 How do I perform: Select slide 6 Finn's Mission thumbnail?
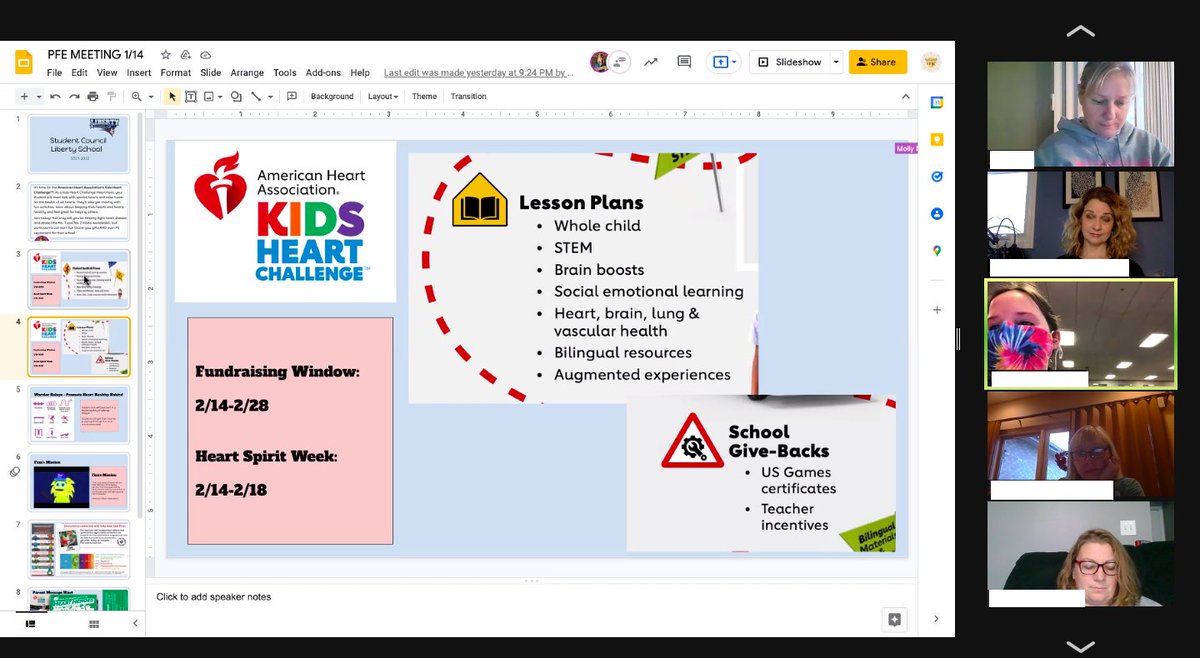[78, 482]
